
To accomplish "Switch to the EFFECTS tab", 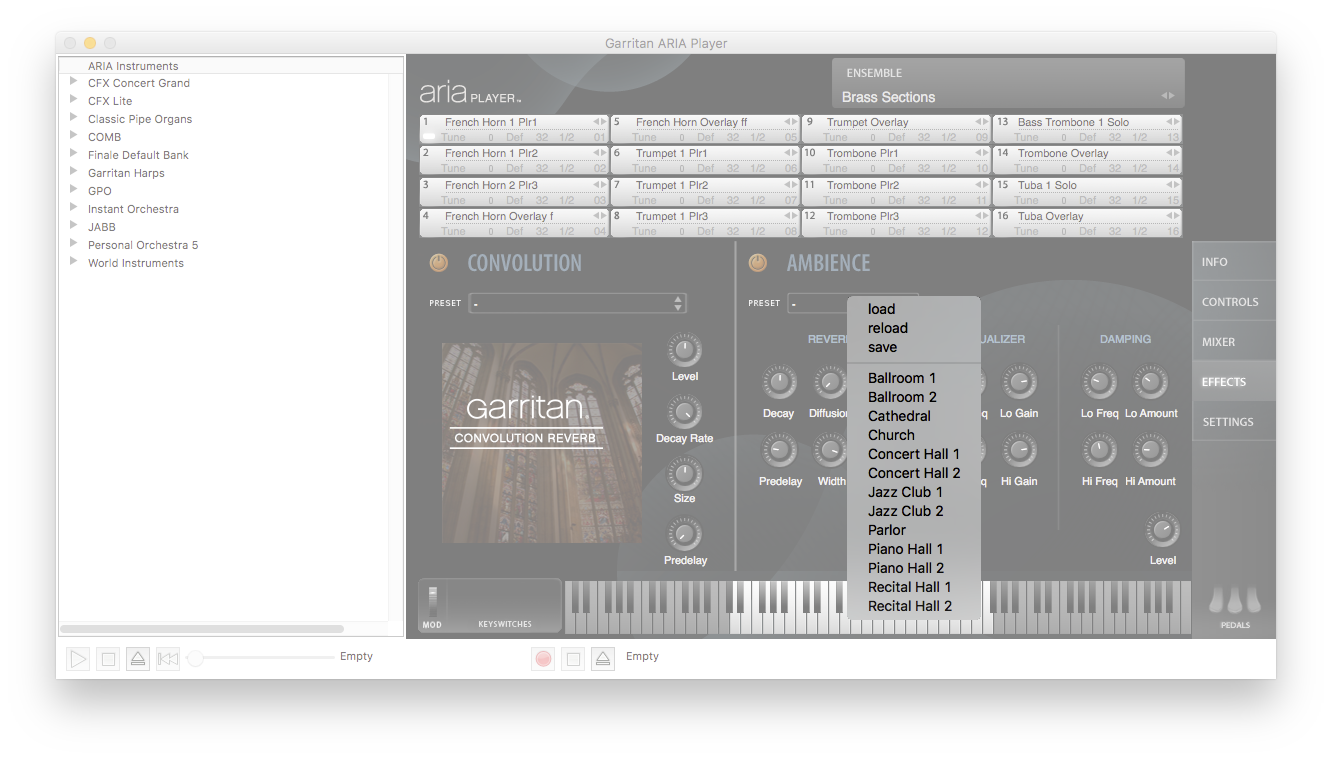I will (x=1234, y=382).
